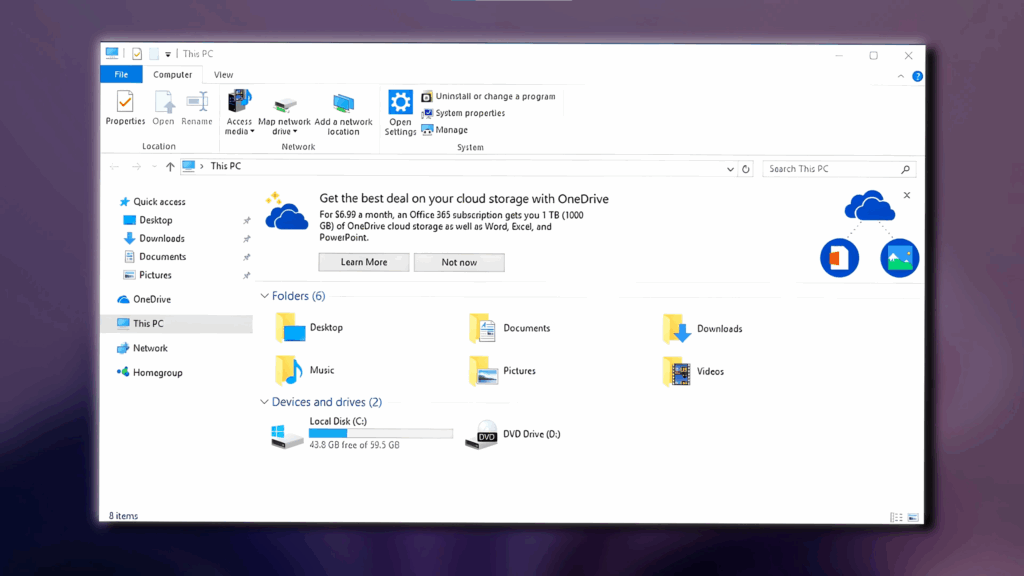The image size is (1024, 576).
Task: Open the Videos folder icon
Action: pyautogui.click(x=677, y=372)
